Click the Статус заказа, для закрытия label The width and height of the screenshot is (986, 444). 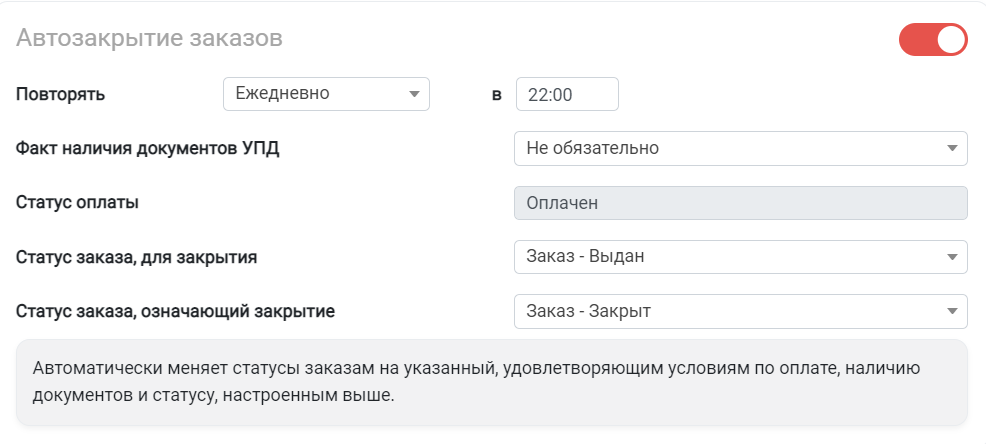click(x=136, y=257)
